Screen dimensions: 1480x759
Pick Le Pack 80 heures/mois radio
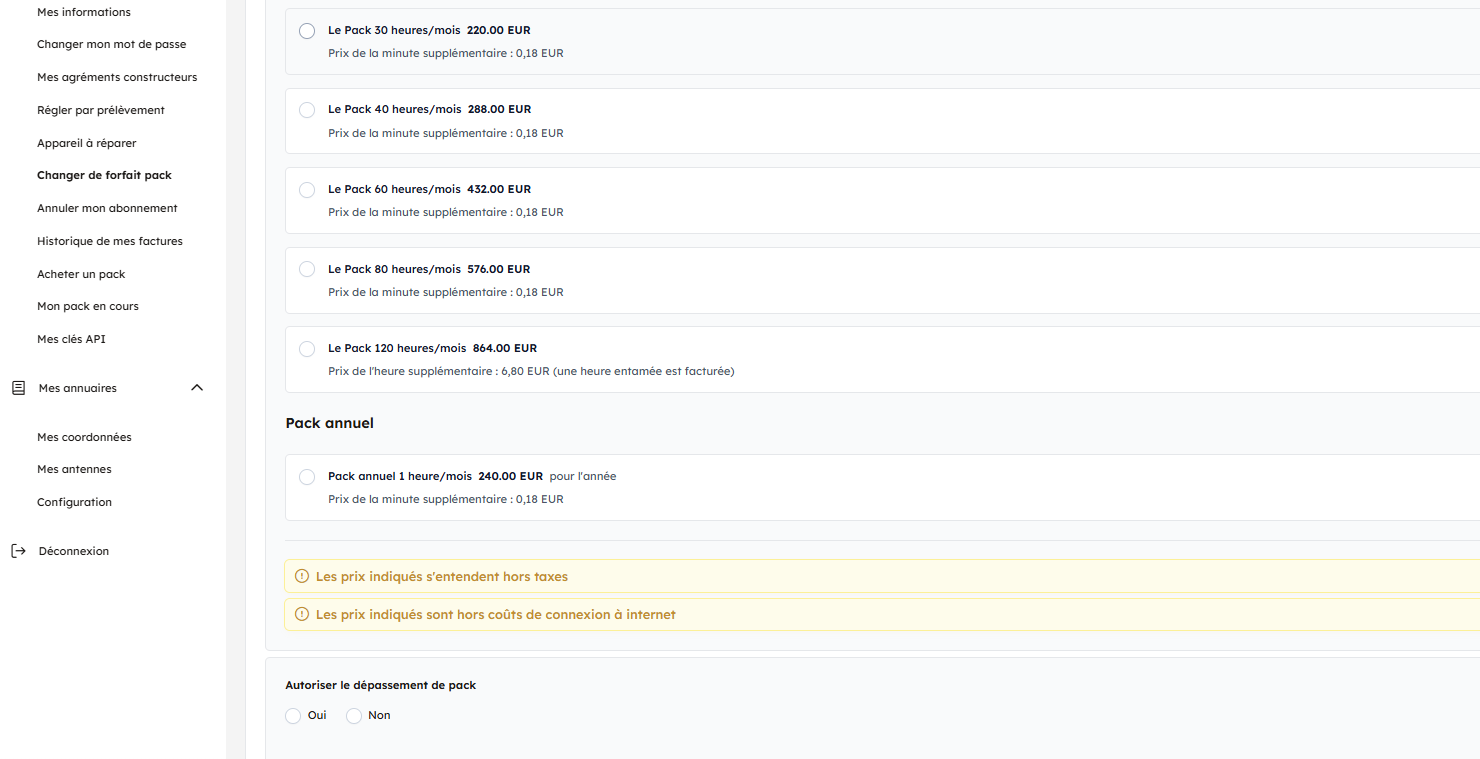[307, 269]
